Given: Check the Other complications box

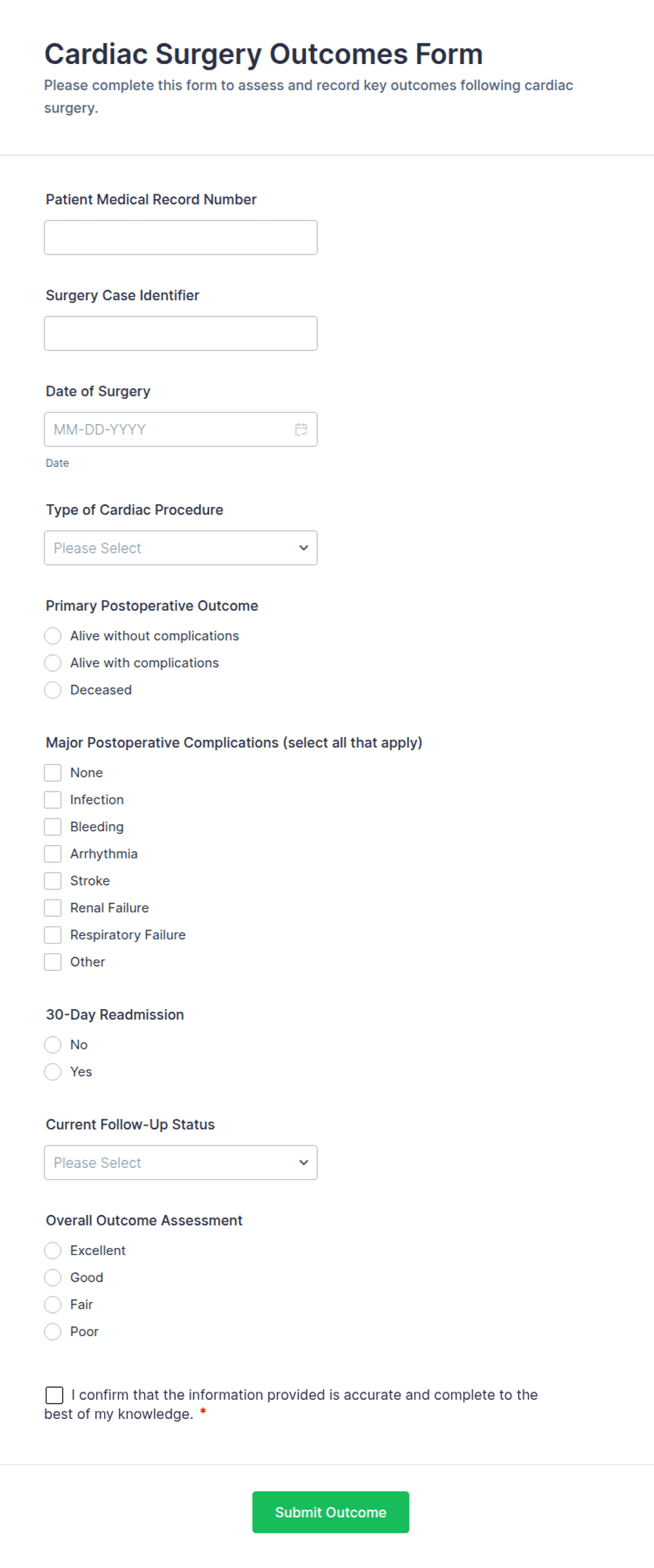Looking at the screenshot, I should click(52, 961).
